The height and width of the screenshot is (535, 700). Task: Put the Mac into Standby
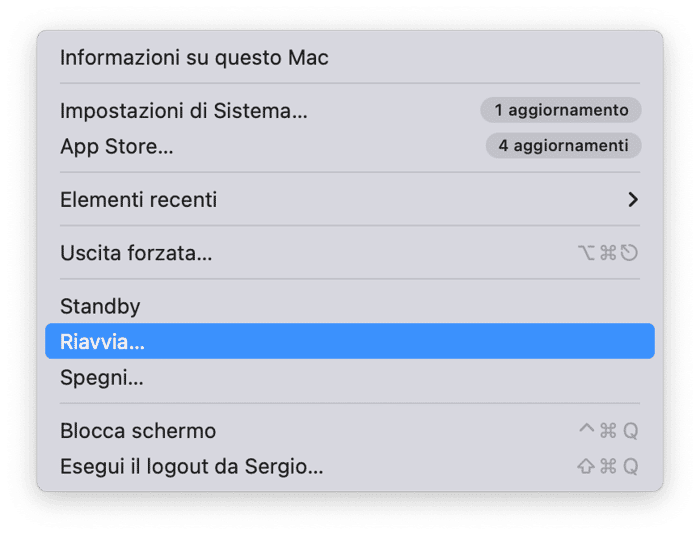click(100, 306)
